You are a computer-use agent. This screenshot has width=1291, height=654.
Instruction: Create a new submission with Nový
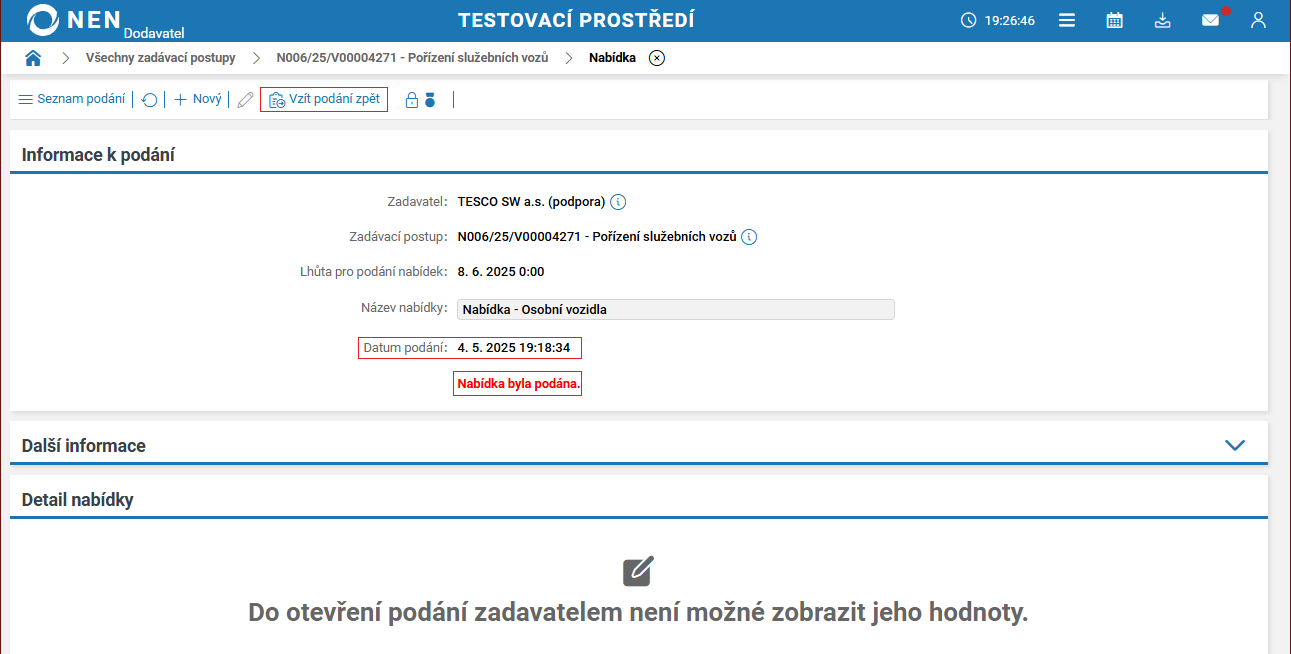(x=197, y=99)
